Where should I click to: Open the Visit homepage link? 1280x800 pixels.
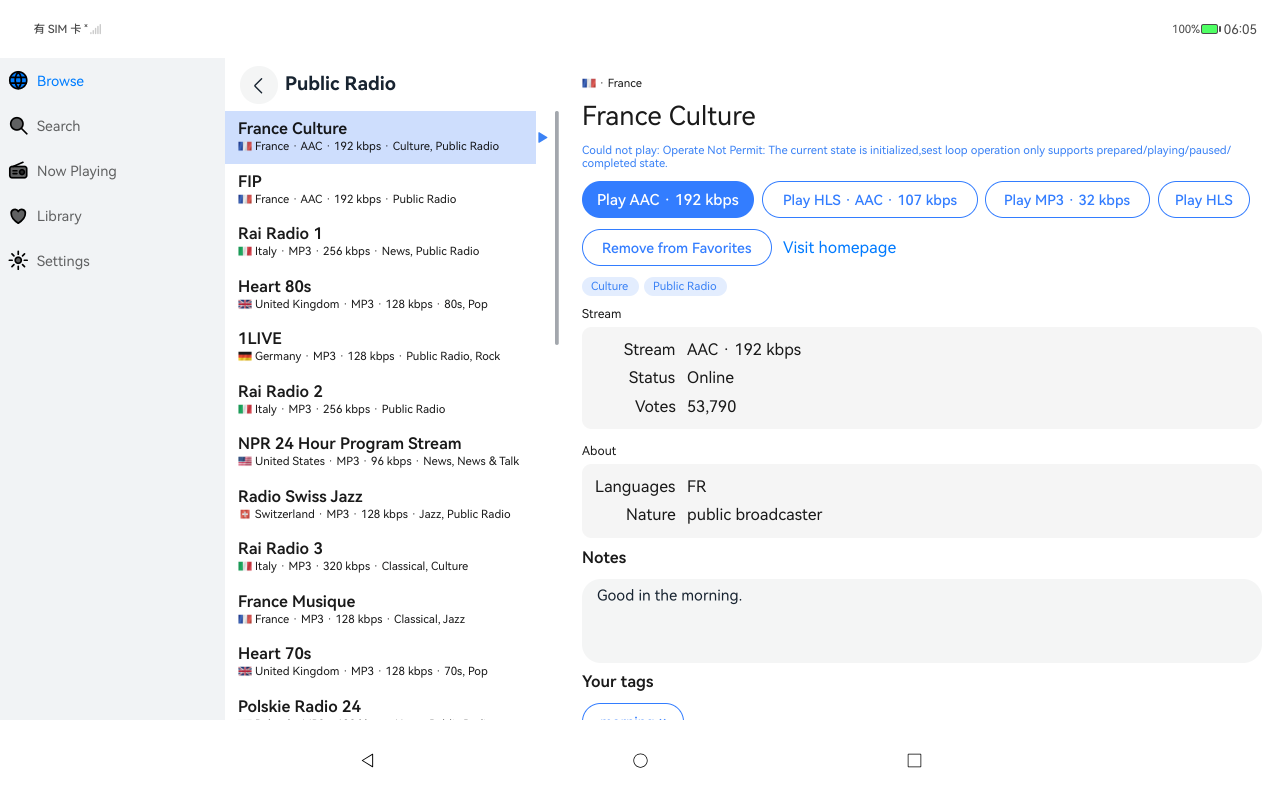click(839, 248)
